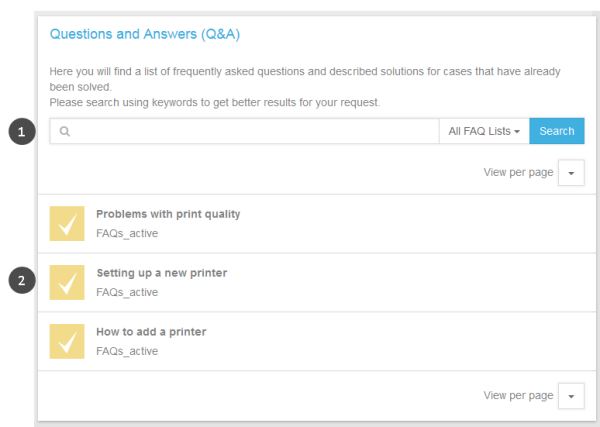The image size is (600, 427).
Task: Click FAQs_active label under Setting up printer
Action: (127, 292)
